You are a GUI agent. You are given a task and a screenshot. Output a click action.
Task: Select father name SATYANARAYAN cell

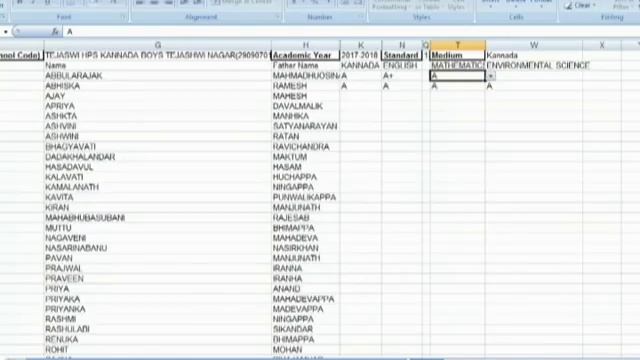pyautogui.click(x=306, y=126)
